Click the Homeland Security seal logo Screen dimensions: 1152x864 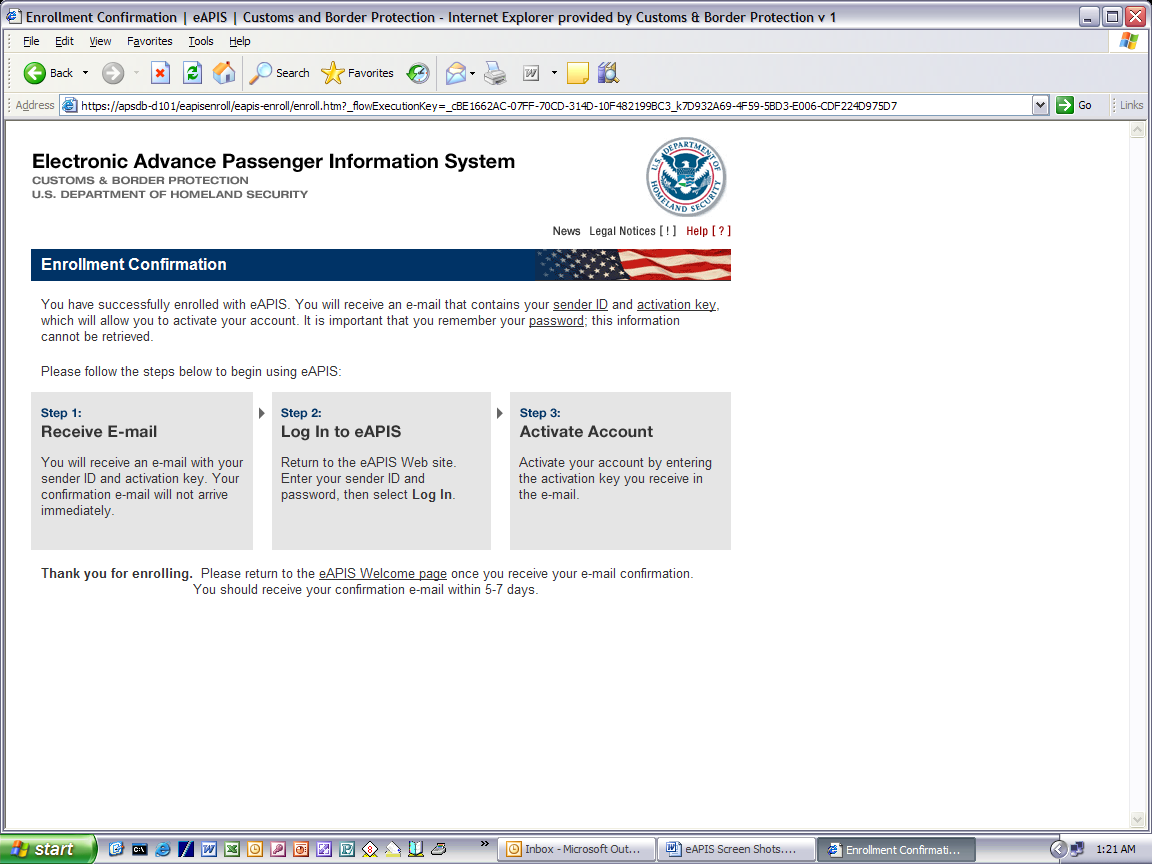pos(686,176)
